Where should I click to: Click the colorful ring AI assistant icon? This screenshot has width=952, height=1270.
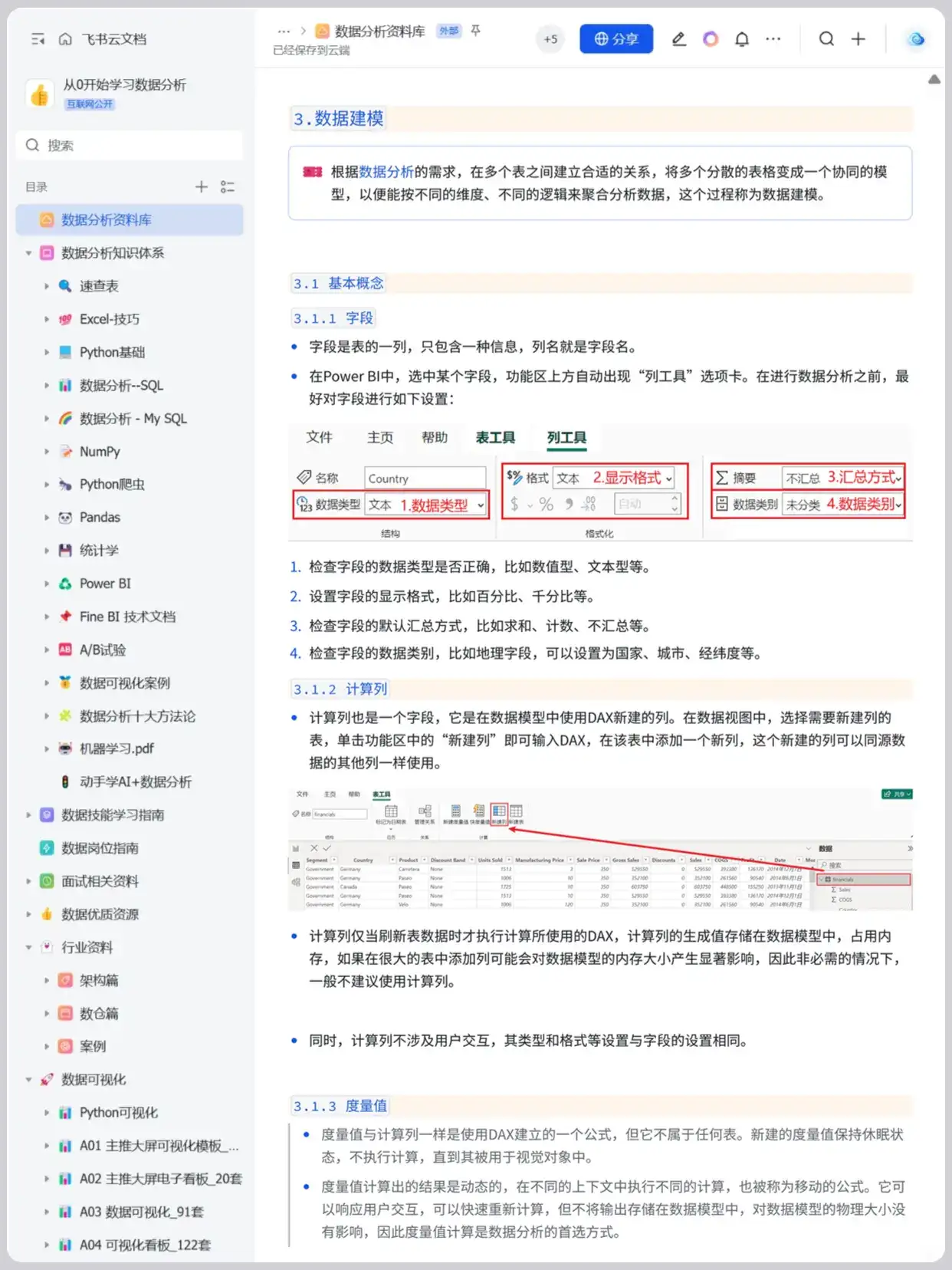pyautogui.click(x=711, y=39)
